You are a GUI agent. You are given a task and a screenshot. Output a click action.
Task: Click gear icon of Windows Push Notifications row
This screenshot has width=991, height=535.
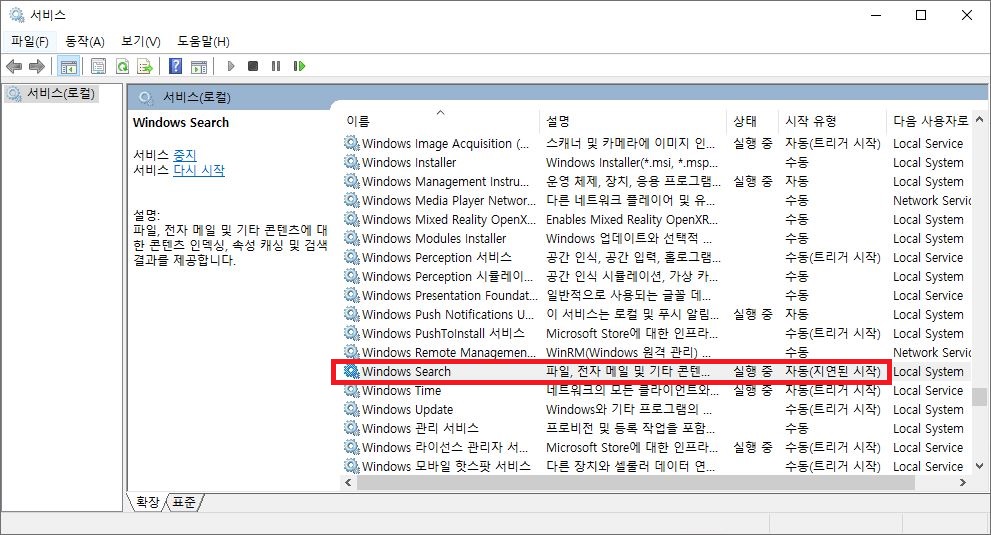point(351,314)
